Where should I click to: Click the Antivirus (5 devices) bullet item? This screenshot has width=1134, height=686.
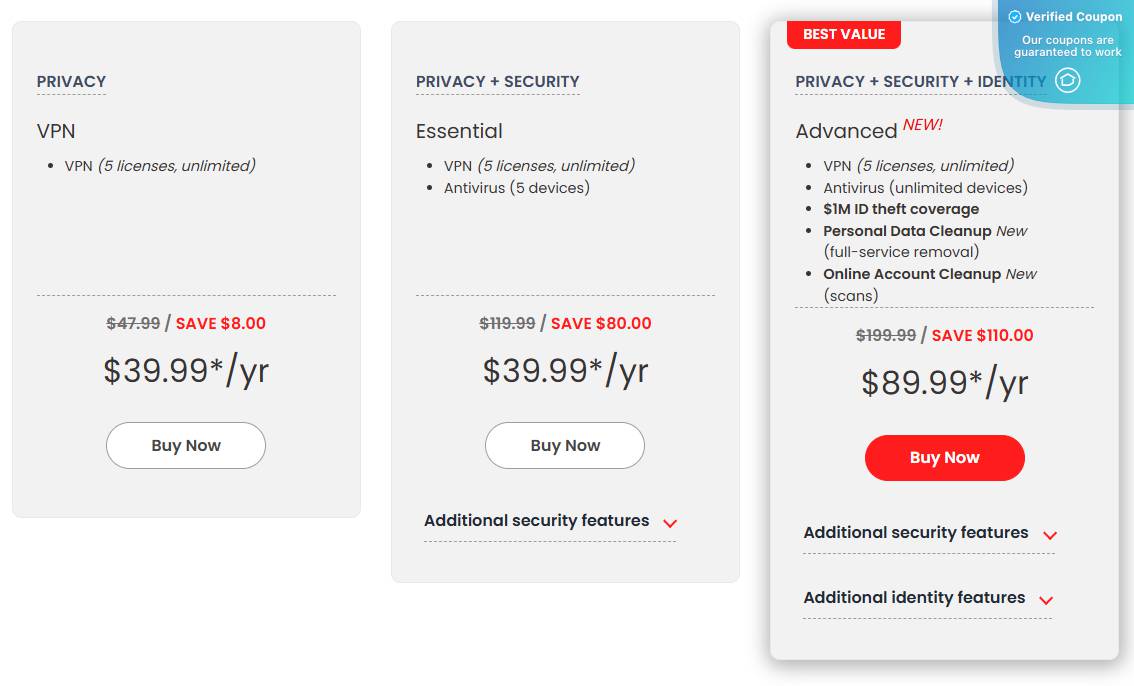pos(515,187)
